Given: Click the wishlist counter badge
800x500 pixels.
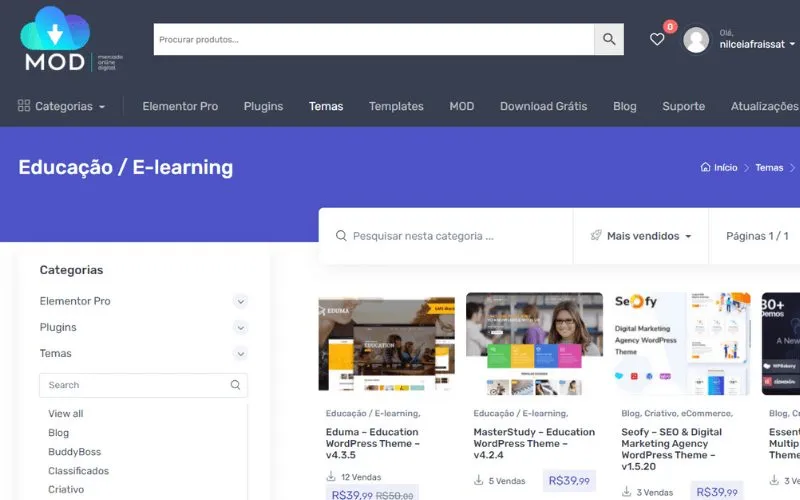Looking at the screenshot, I should coord(670,27).
